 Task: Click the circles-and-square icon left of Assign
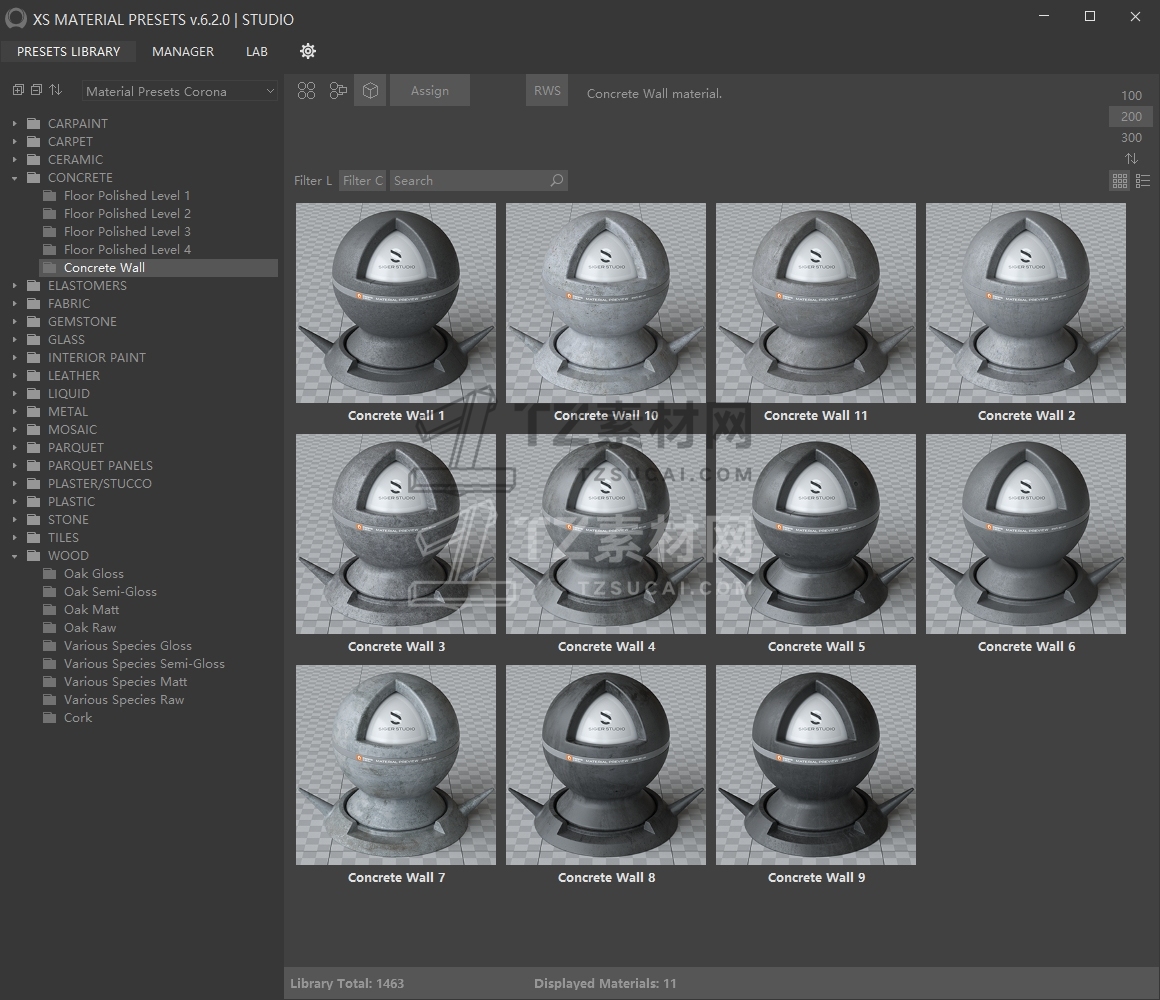[x=338, y=91]
